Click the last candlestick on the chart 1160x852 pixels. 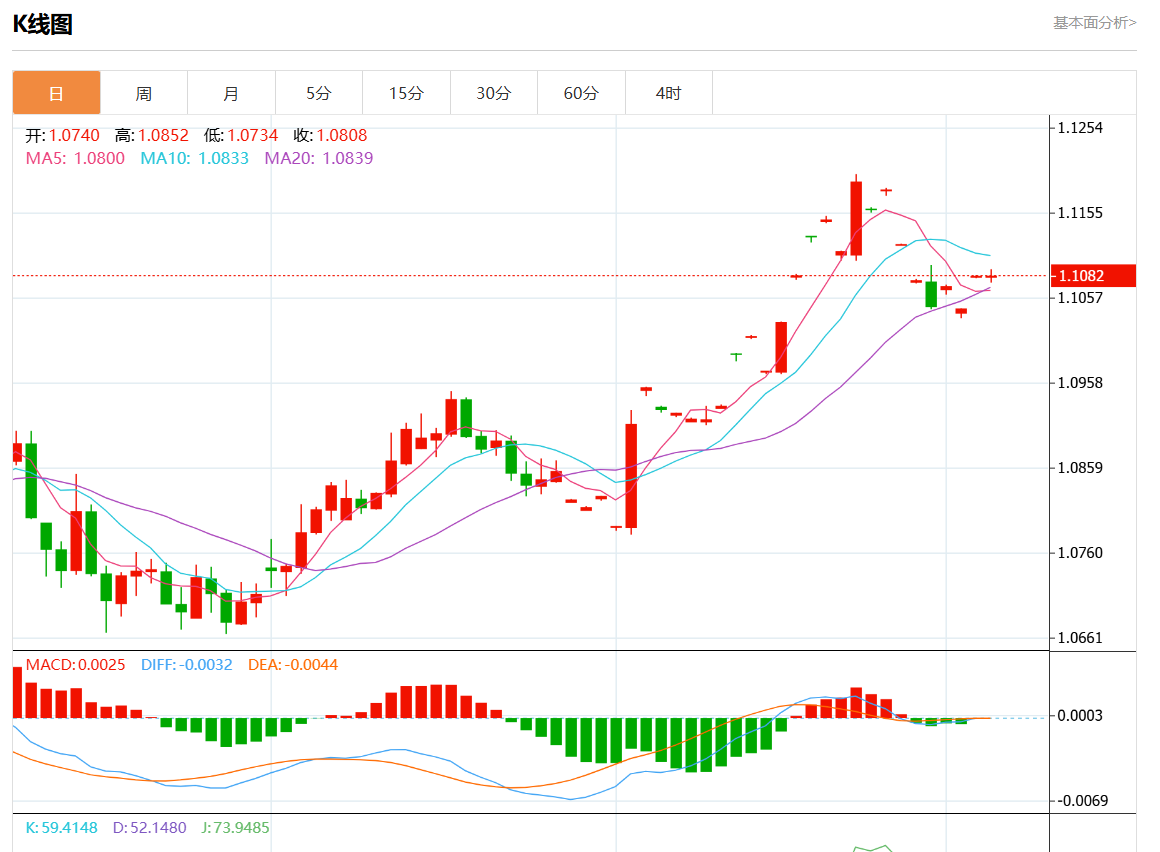coord(991,277)
